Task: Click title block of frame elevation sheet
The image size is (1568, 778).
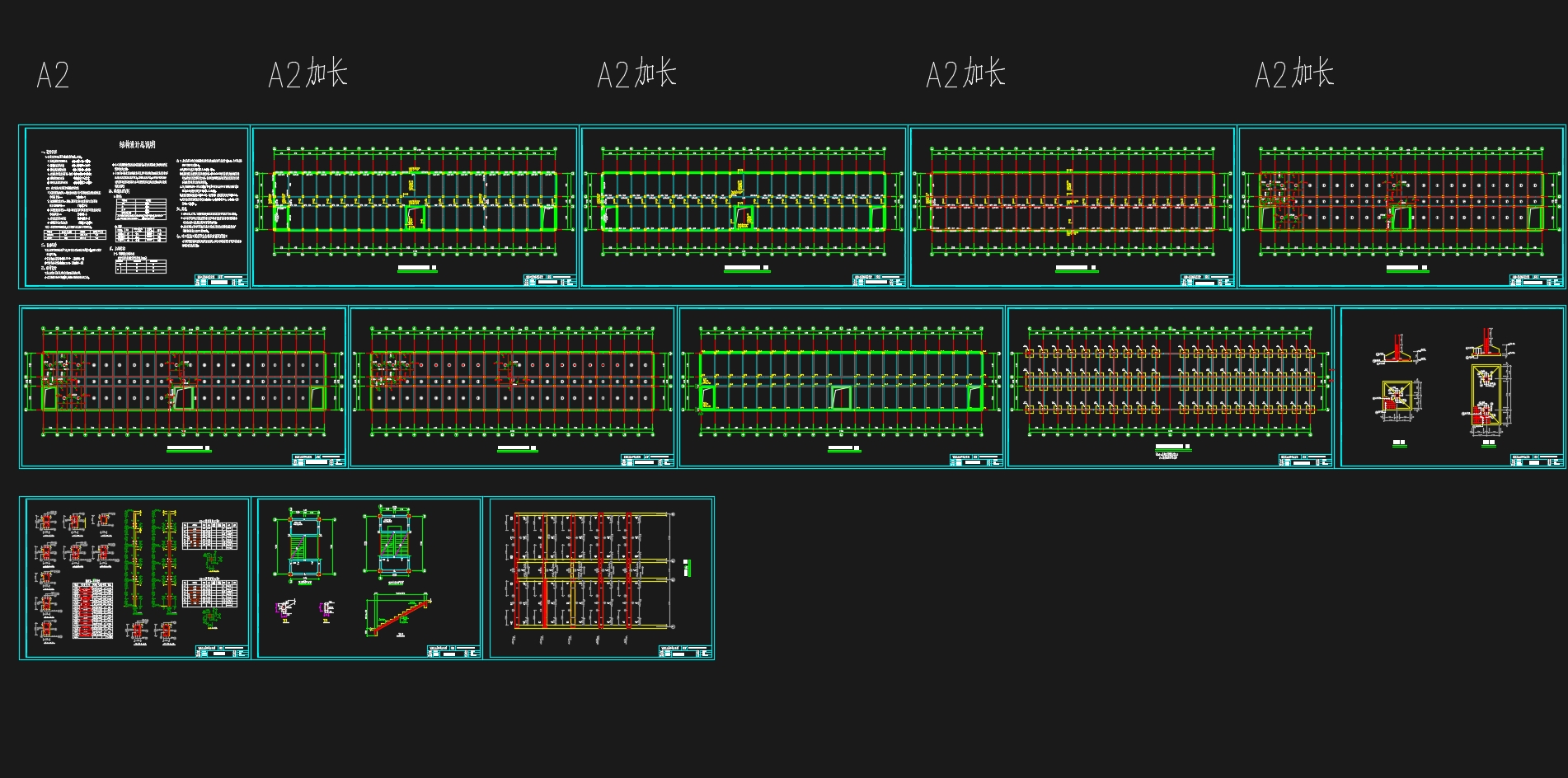Action: [686, 651]
